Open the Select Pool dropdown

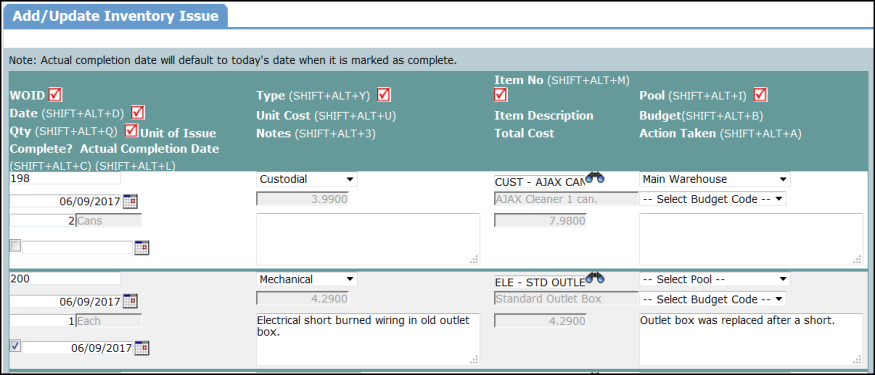tap(714, 279)
